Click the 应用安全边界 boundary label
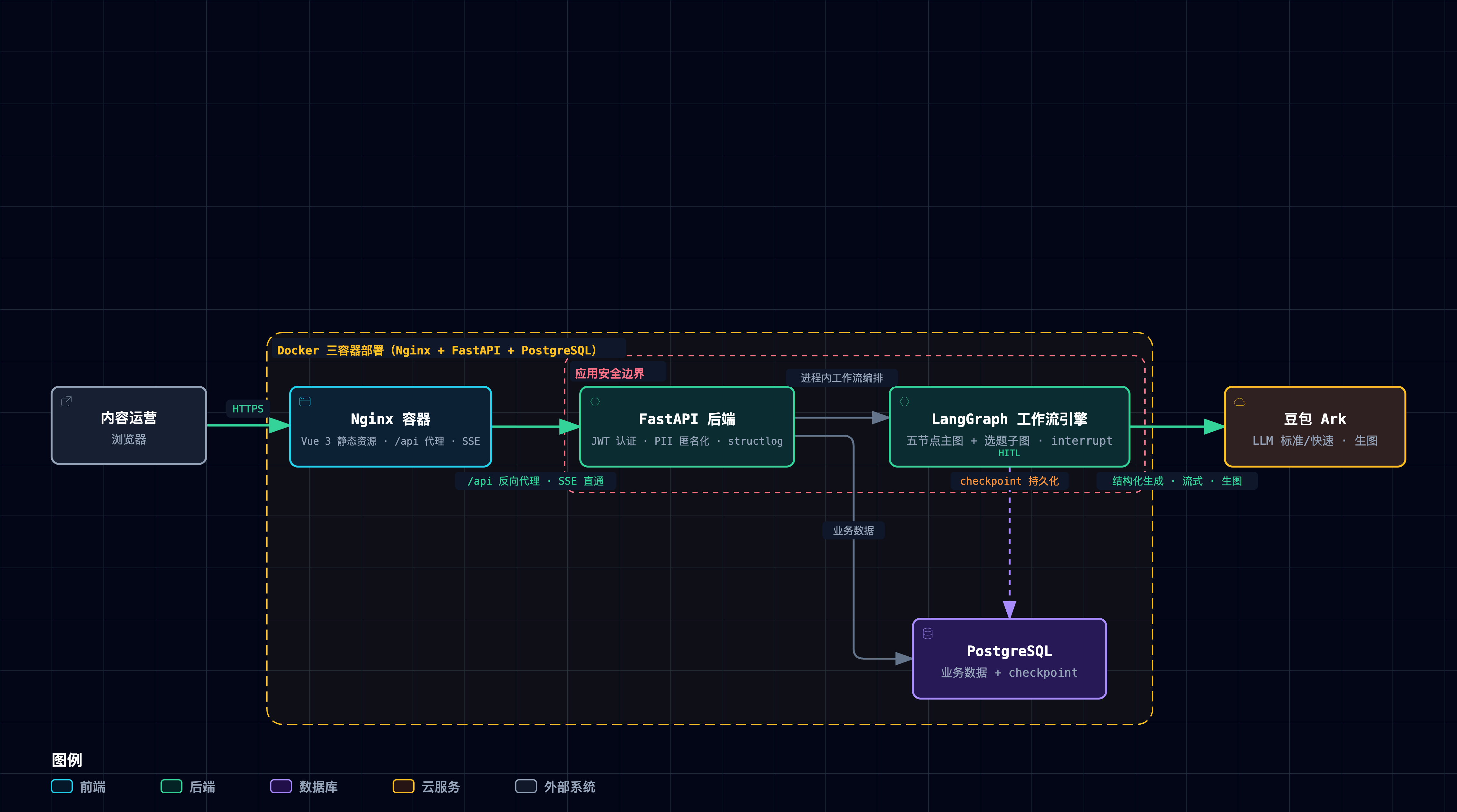1457x812 pixels. click(x=610, y=374)
